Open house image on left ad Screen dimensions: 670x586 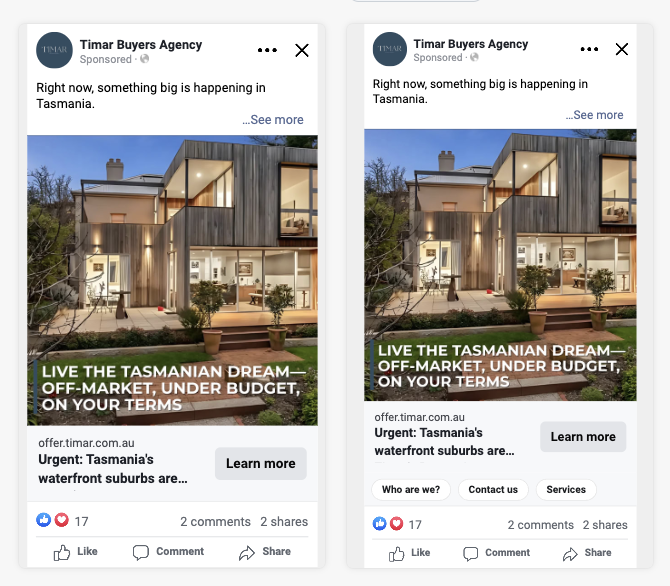tap(172, 280)
